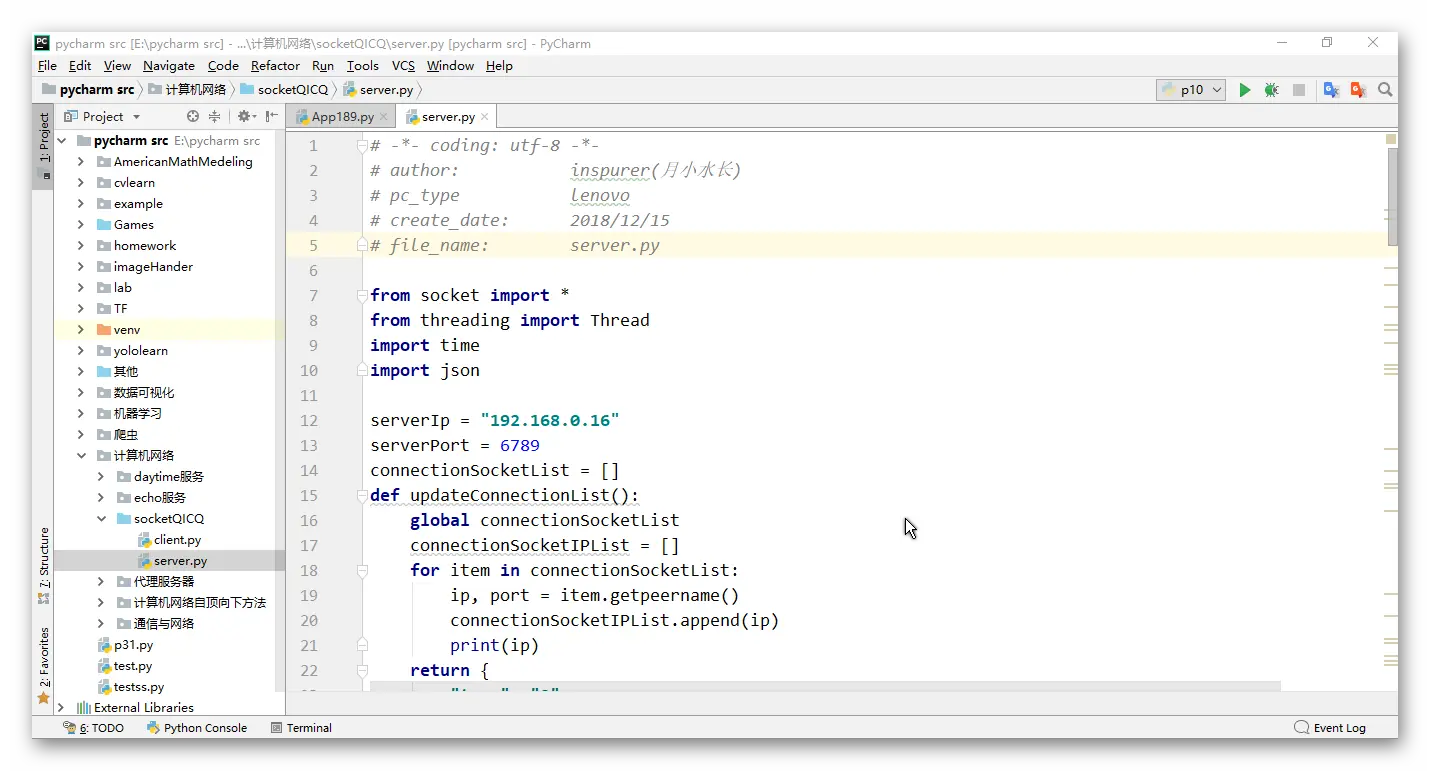Expand the Games folder

[x=81, y=225]
